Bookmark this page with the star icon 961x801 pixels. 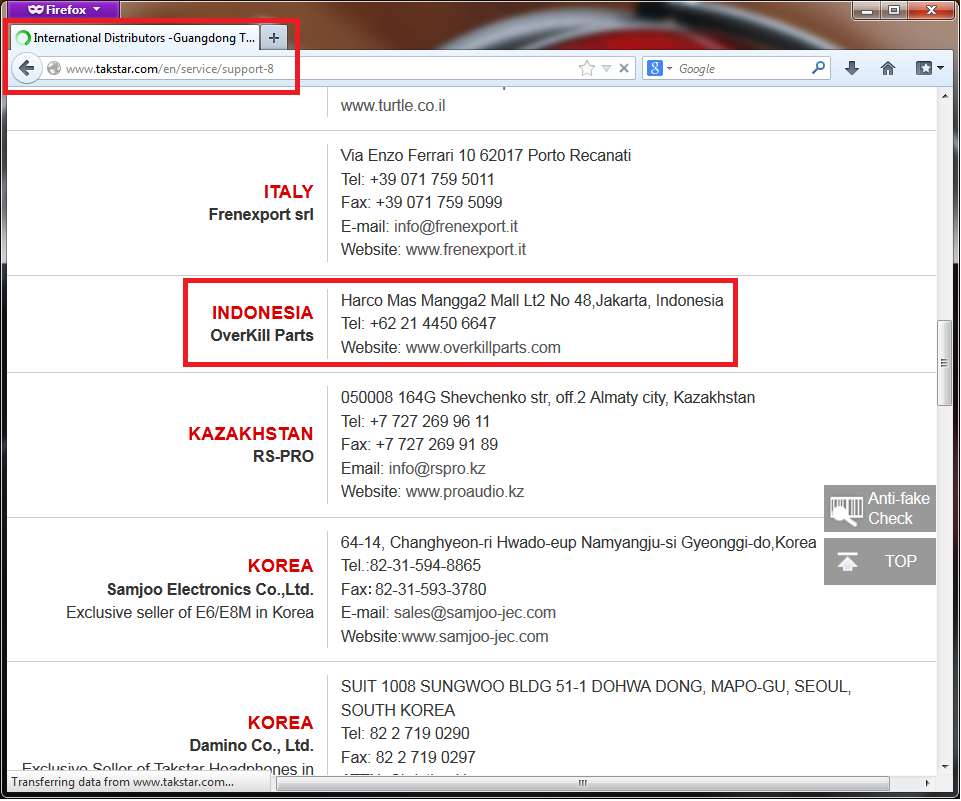pyautogui.click(x=587, y=68)
